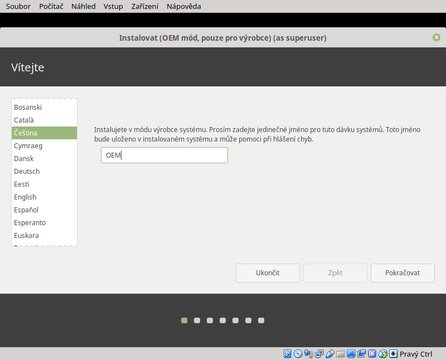Select Čeština in the language list
The width and height of the screenshot is (446, 360).
pyautogui.click(x=44, y=133)
